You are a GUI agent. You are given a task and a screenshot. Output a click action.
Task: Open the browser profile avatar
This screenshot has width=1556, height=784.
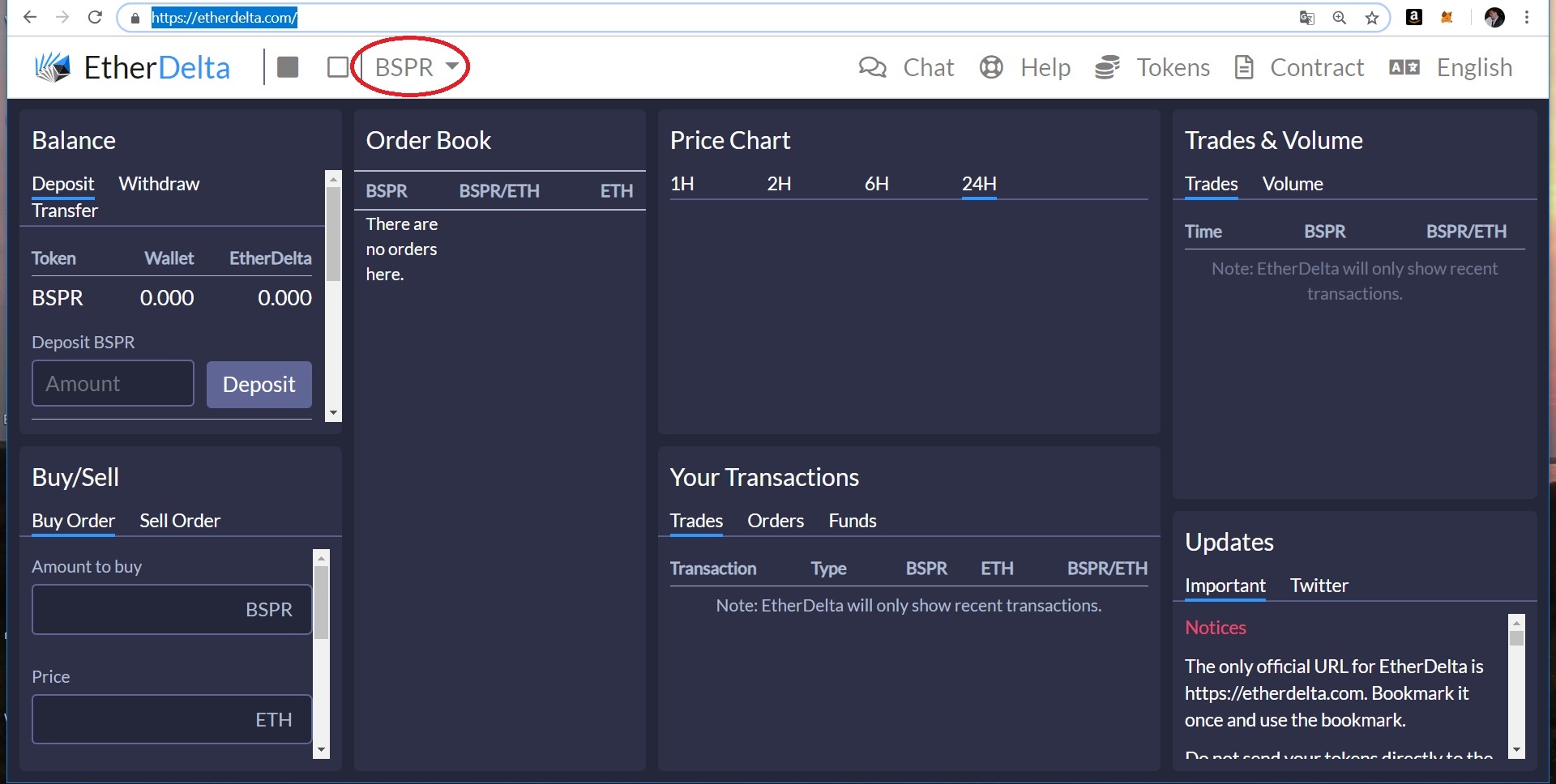pos(1495,17)
